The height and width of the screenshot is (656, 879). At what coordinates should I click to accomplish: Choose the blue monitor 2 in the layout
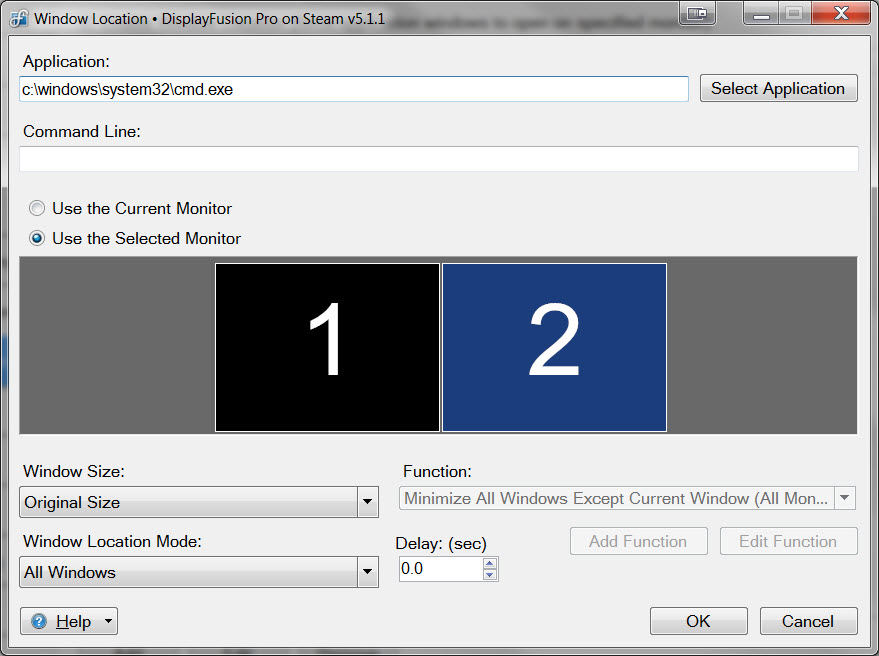(554, 347)
